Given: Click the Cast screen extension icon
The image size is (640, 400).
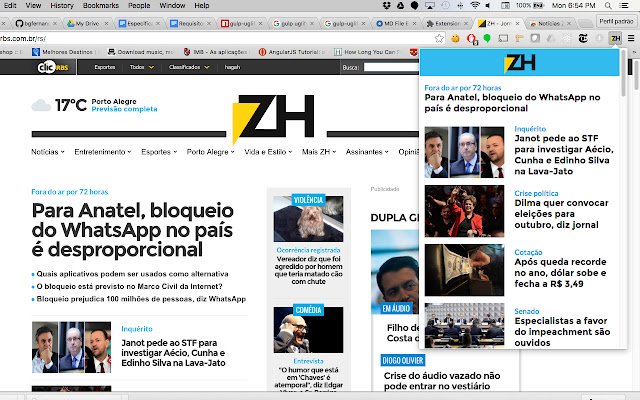Looking at the screenshot, I should (503, 38).
